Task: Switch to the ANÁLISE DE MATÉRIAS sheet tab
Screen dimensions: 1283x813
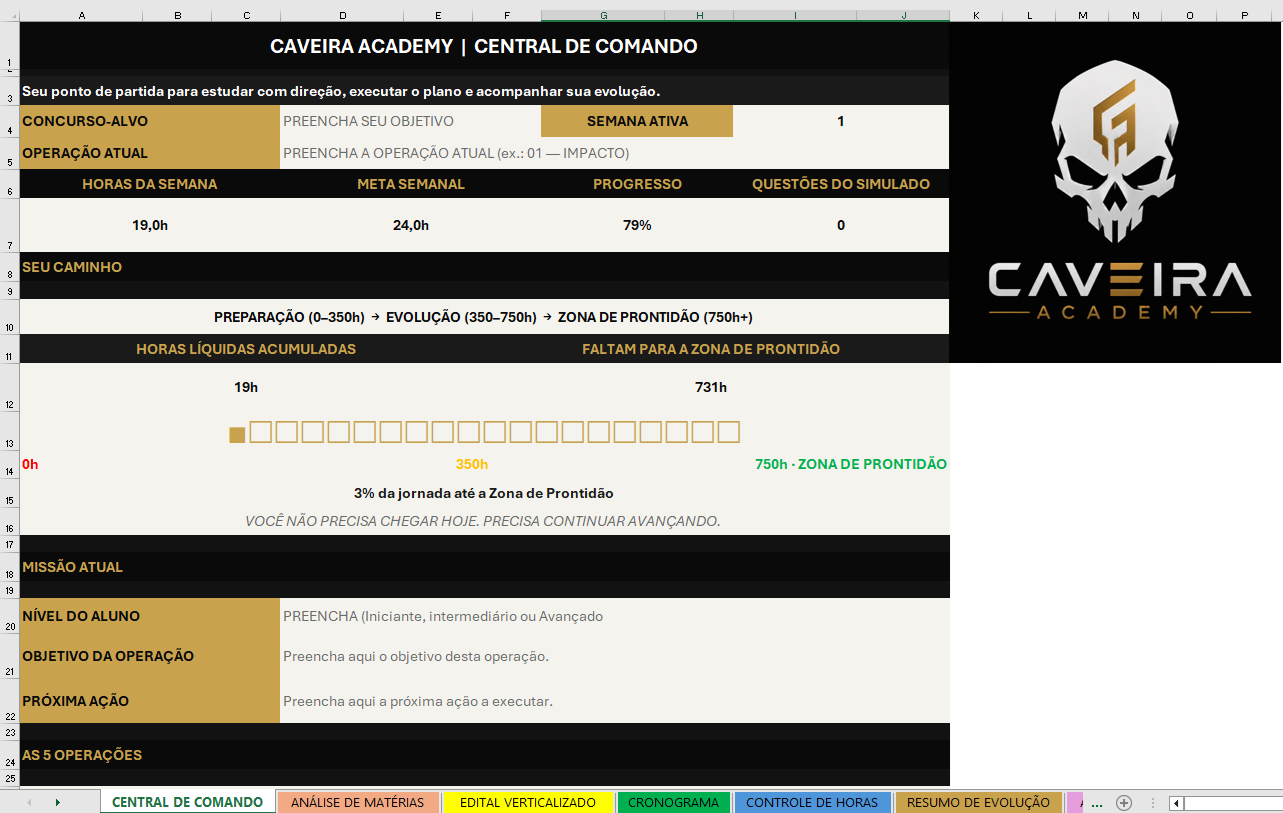Action: [x=358, y=802]
